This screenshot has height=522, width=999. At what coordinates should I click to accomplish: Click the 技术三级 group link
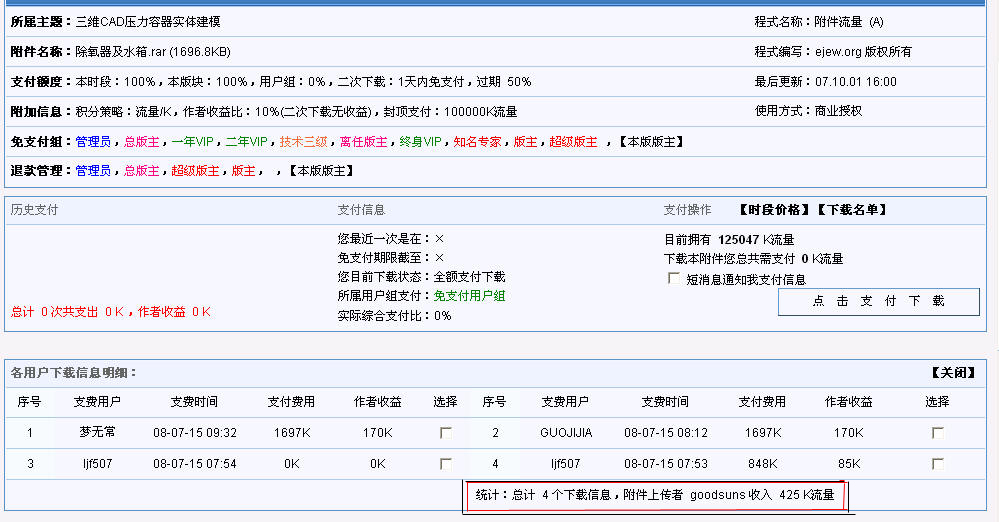pyautogui.click(x=303, y=141)
